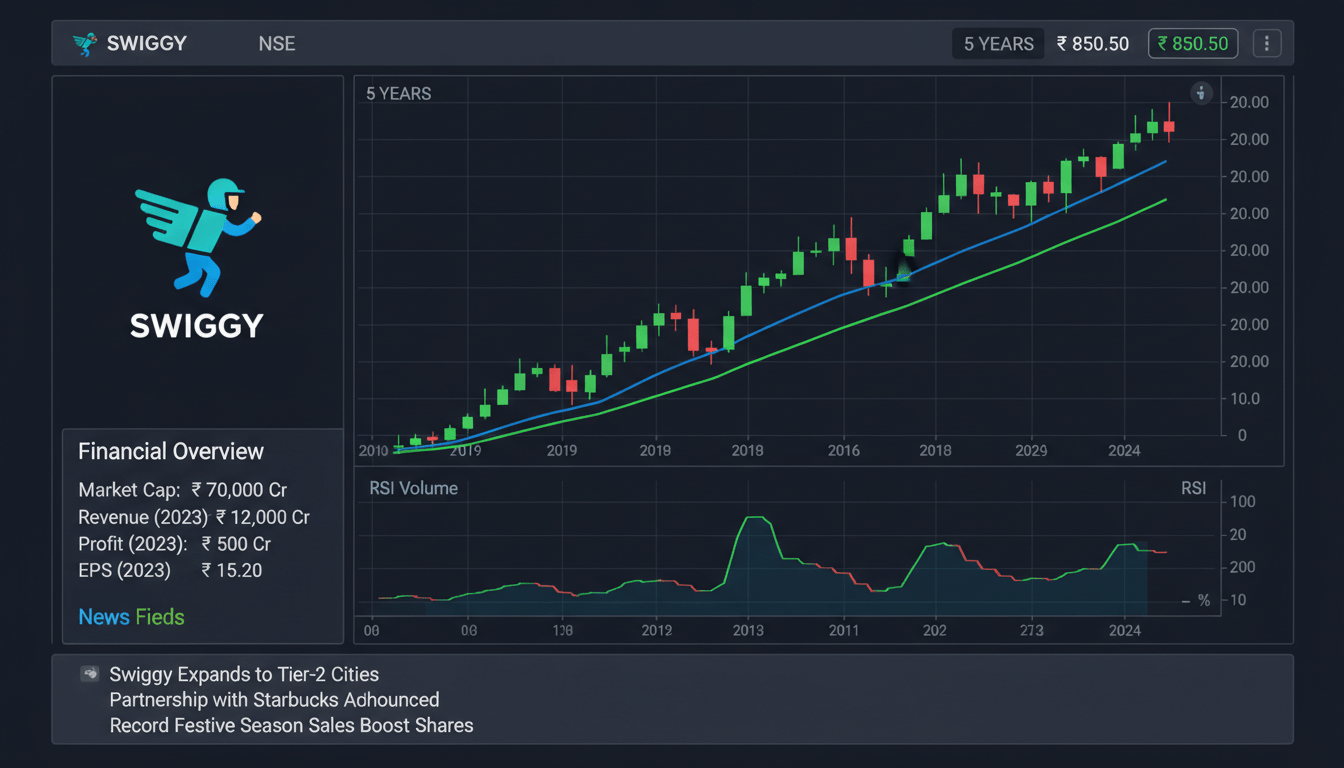Open the 'Swiggy Expands to Tier-2 Cities' headline
This screenshot has width=1344, height=768.
pyautogui.click(x=244, y=674)
